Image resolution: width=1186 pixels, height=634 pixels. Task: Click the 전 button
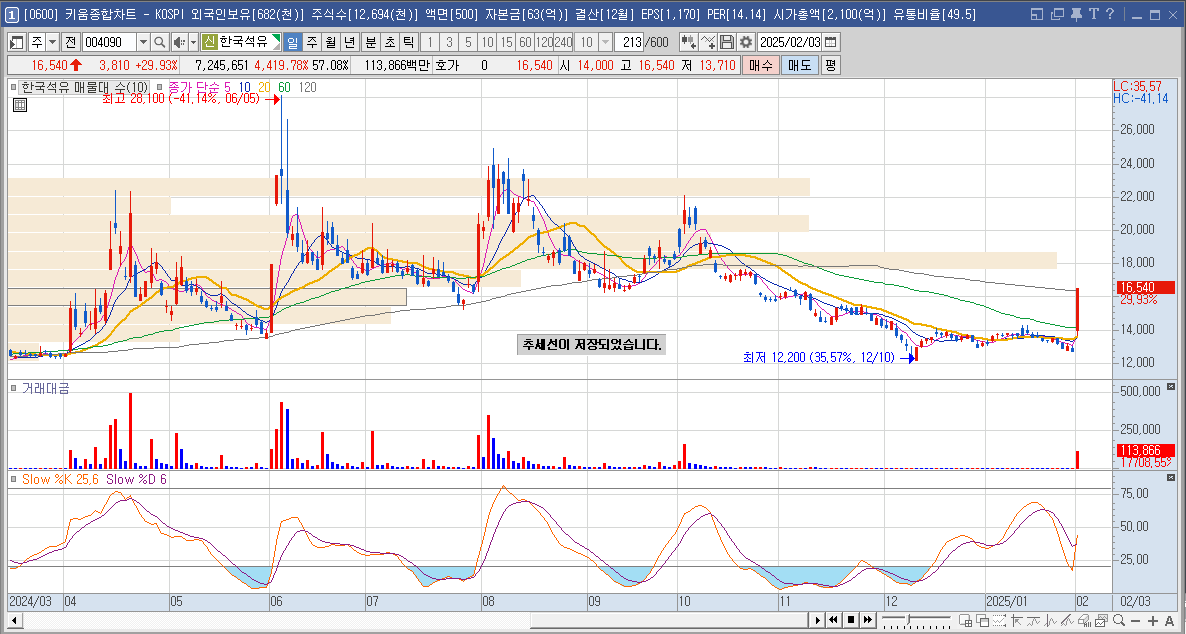click(x=70, y=42)
